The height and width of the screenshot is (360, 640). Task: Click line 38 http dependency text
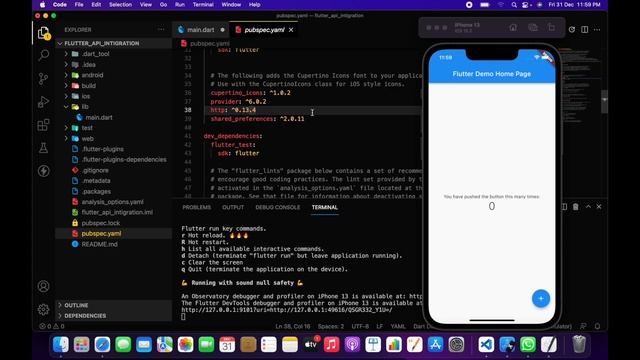click(x=233, y=110)
